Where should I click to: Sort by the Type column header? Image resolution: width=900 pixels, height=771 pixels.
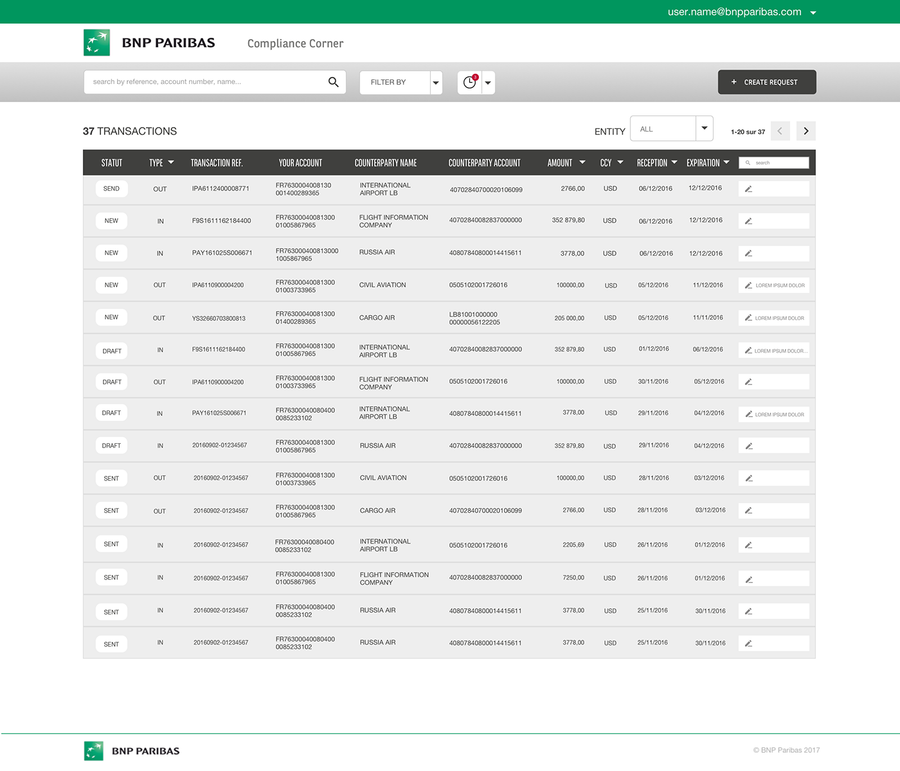161,162
